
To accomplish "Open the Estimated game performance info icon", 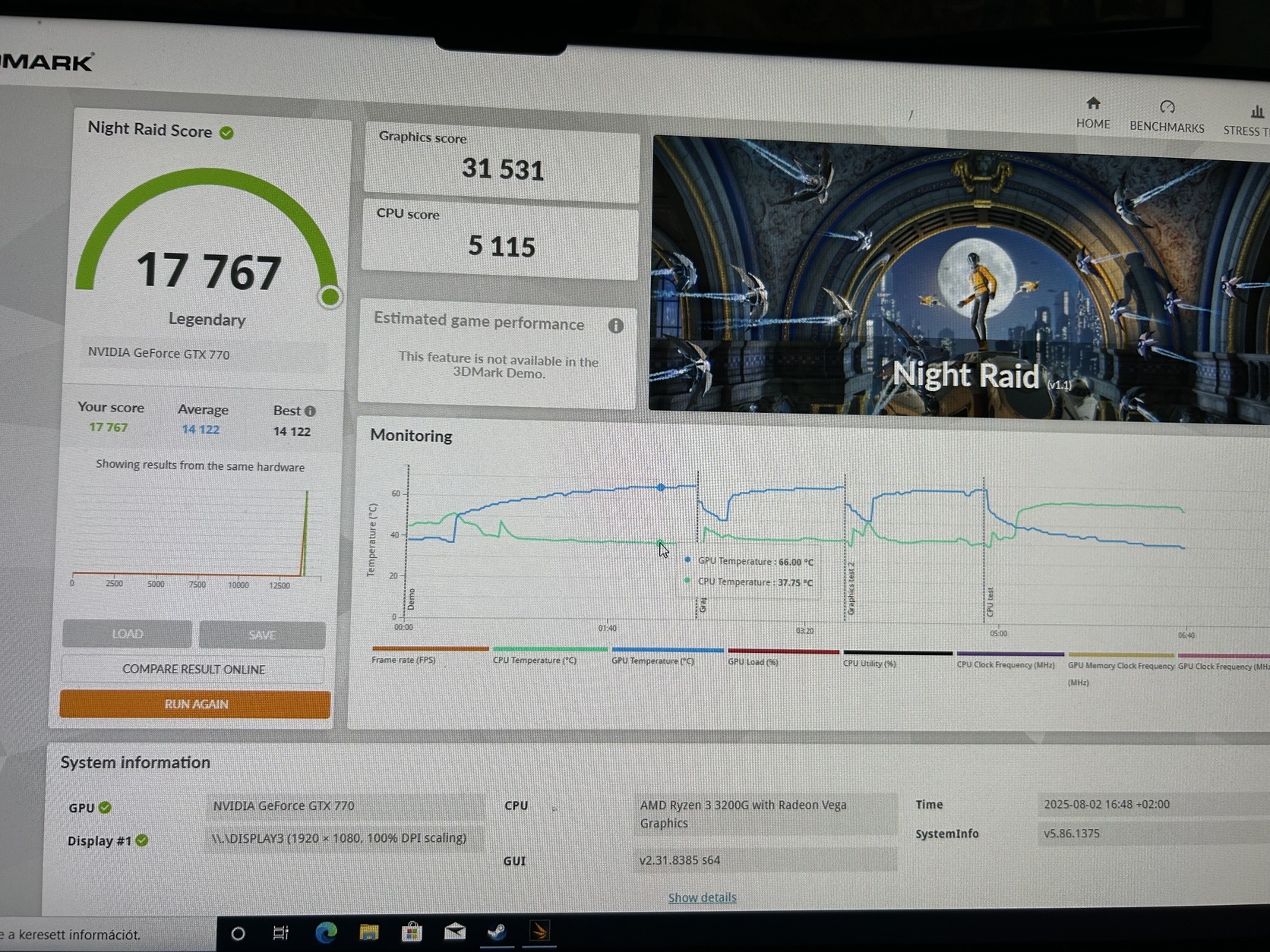I will [x=615, y=326].
